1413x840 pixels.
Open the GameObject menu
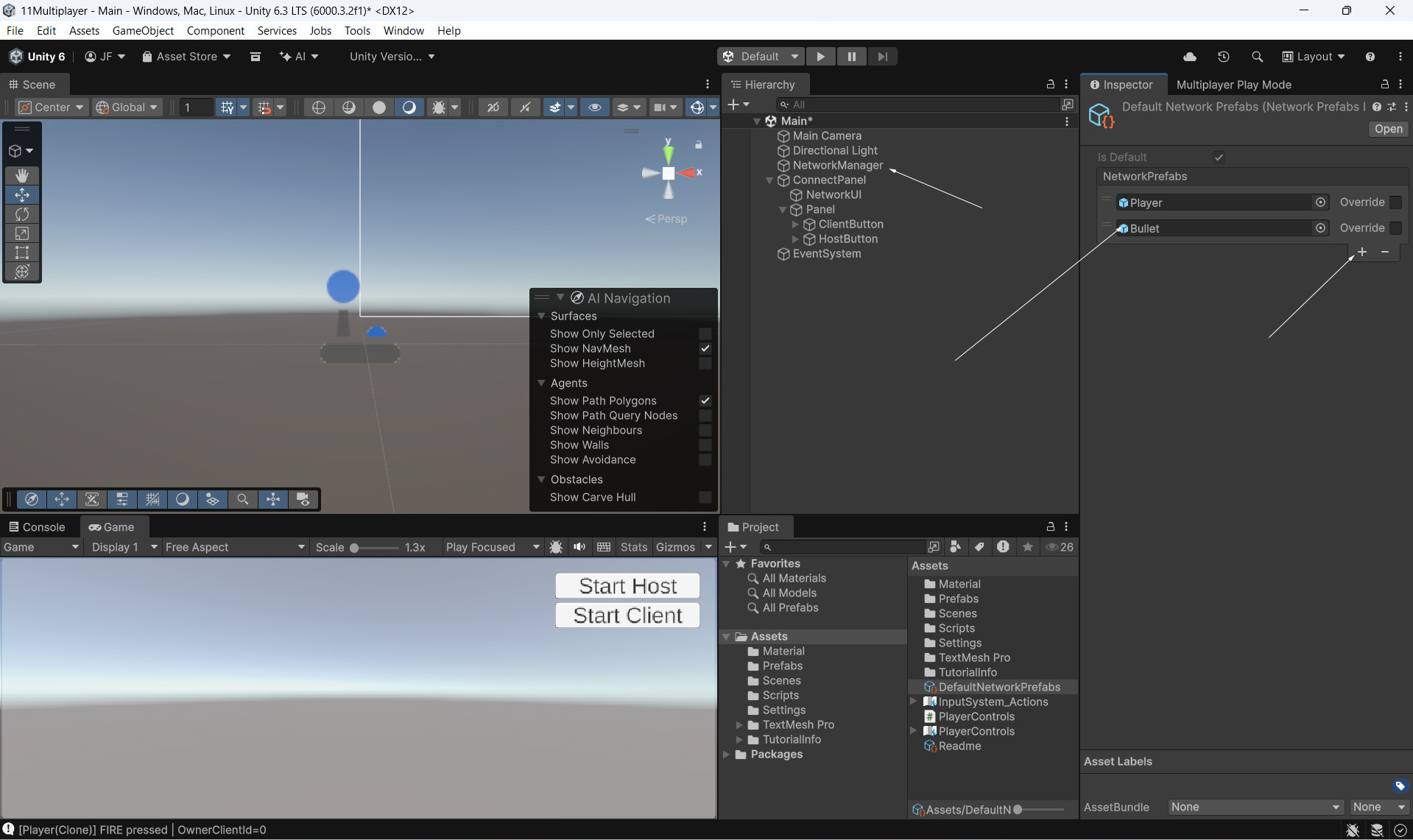point(143,30)
